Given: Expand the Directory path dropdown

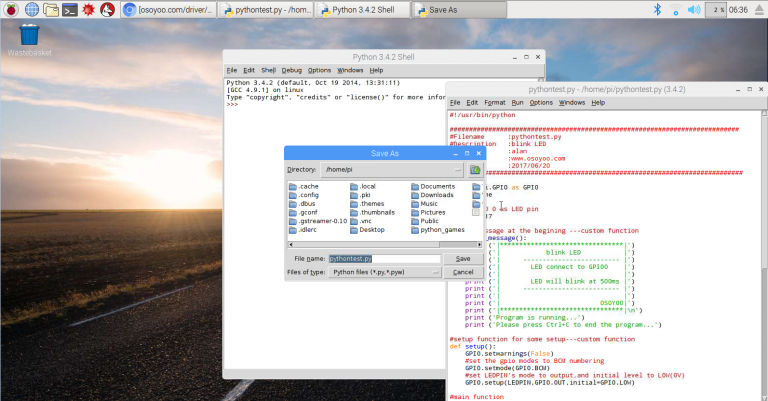Looking at the screenshot, I should [x=457, y=171].
